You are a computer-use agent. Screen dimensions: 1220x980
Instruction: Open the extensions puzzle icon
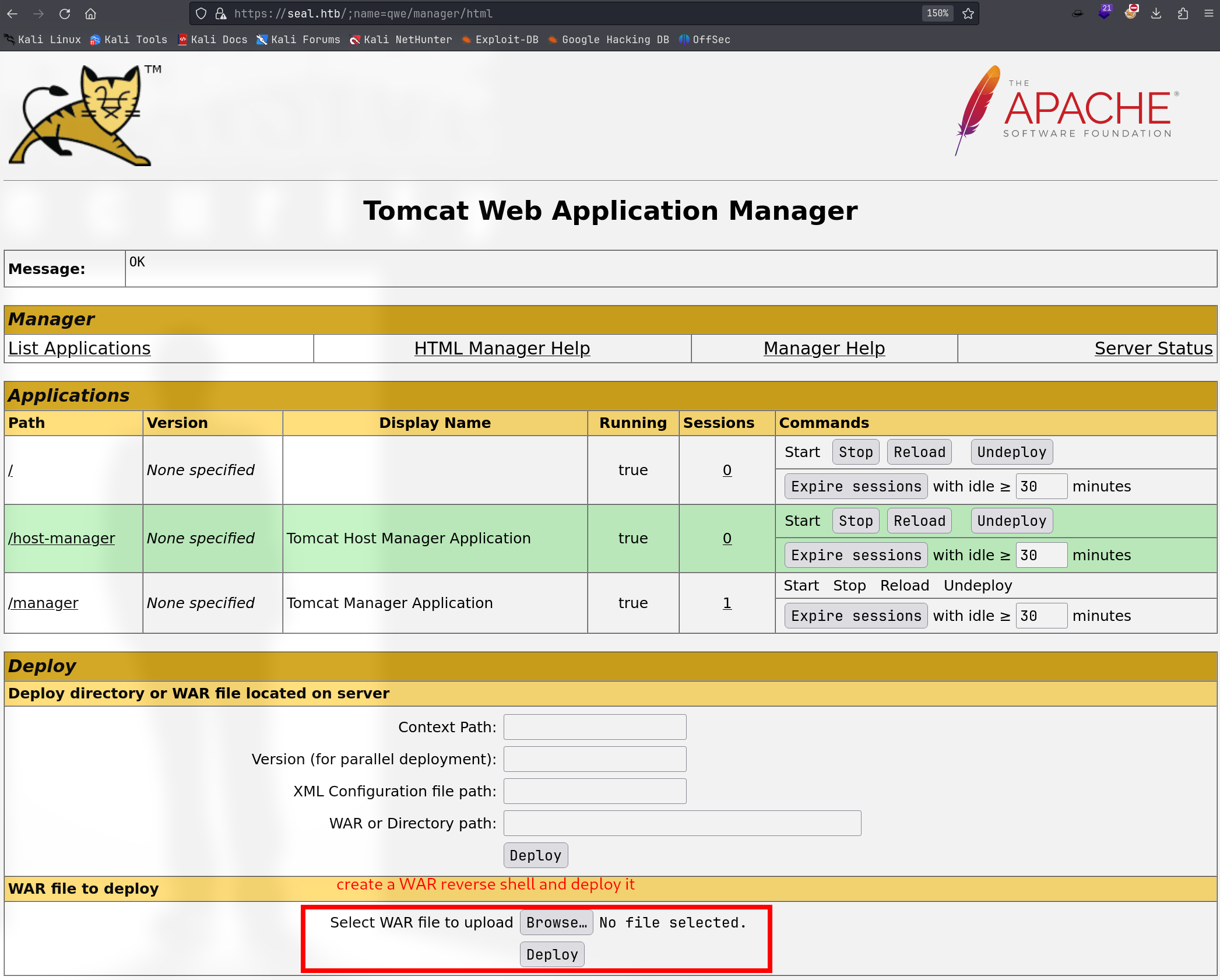point(1183,13)
